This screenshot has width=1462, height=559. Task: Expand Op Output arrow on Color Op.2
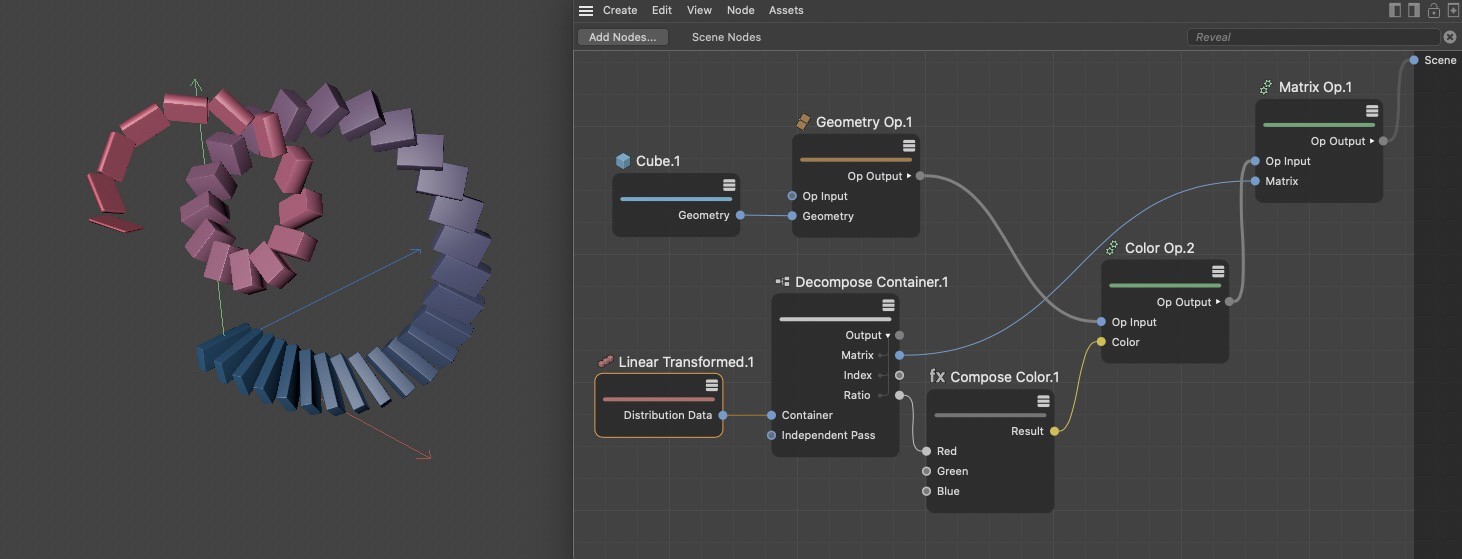tap(1219, 302)
